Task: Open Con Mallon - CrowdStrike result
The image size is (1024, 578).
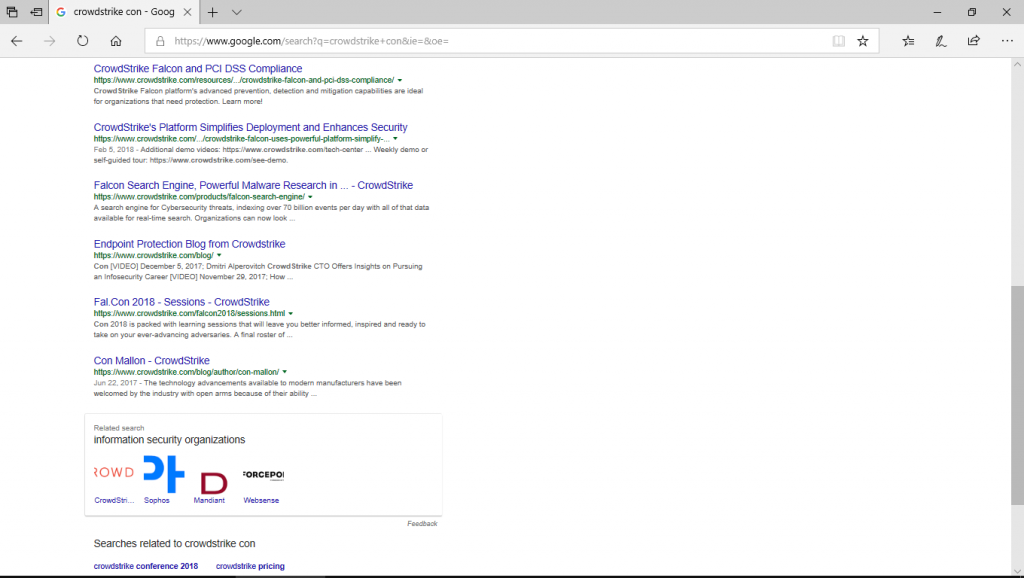Action: [x=152, y=361]
